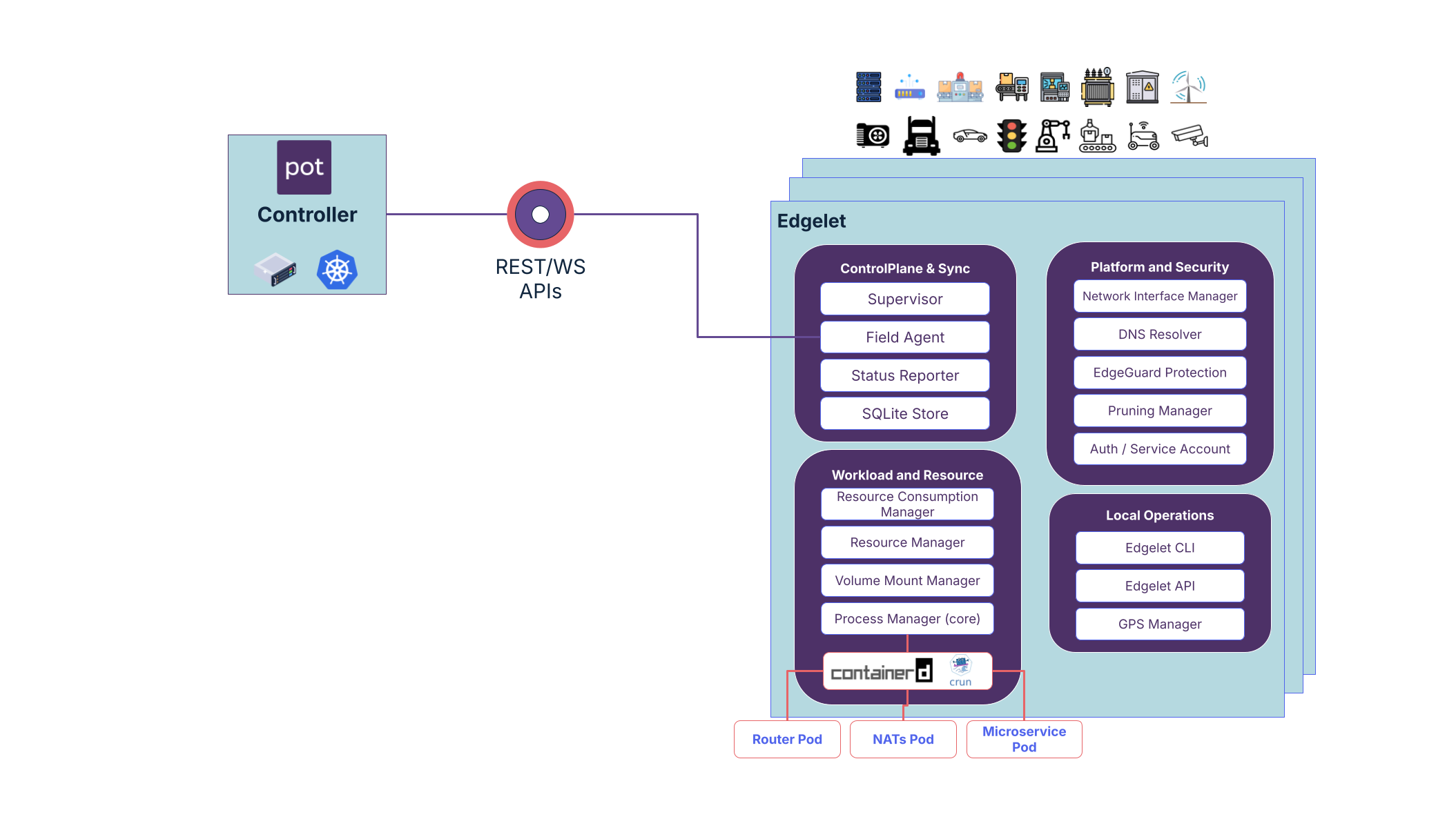Screen dimensions: 1456x819
Task: Select the hardware server icon under Controller
Action: 275,269
